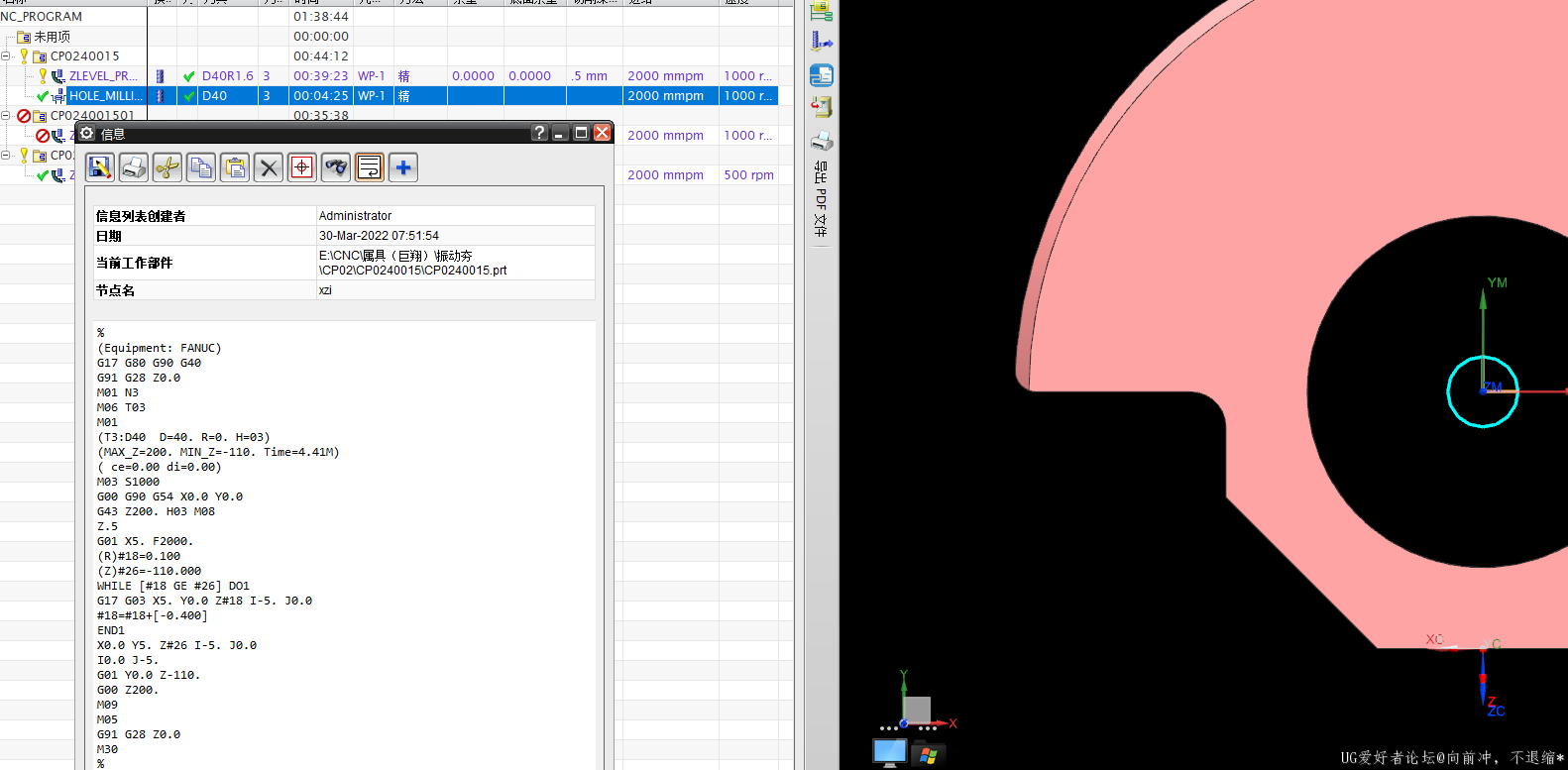Click the total time 01:38:44
Screen dimensions: 1568x770
(x=321, y=17)
